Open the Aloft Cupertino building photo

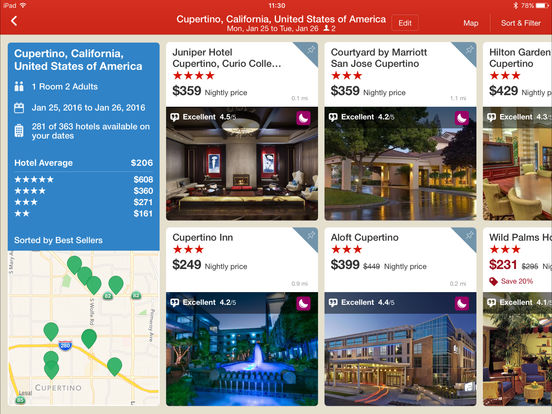tap(400, 349)
